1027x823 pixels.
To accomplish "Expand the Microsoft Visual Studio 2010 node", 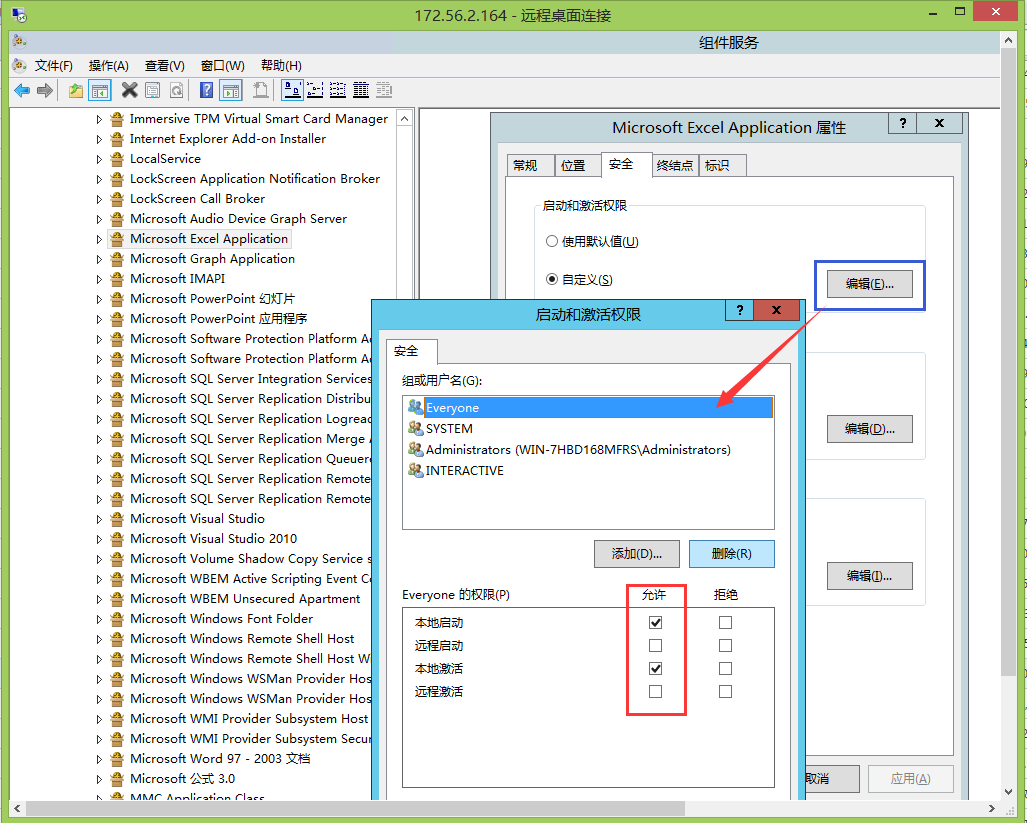I will (97, 538).
